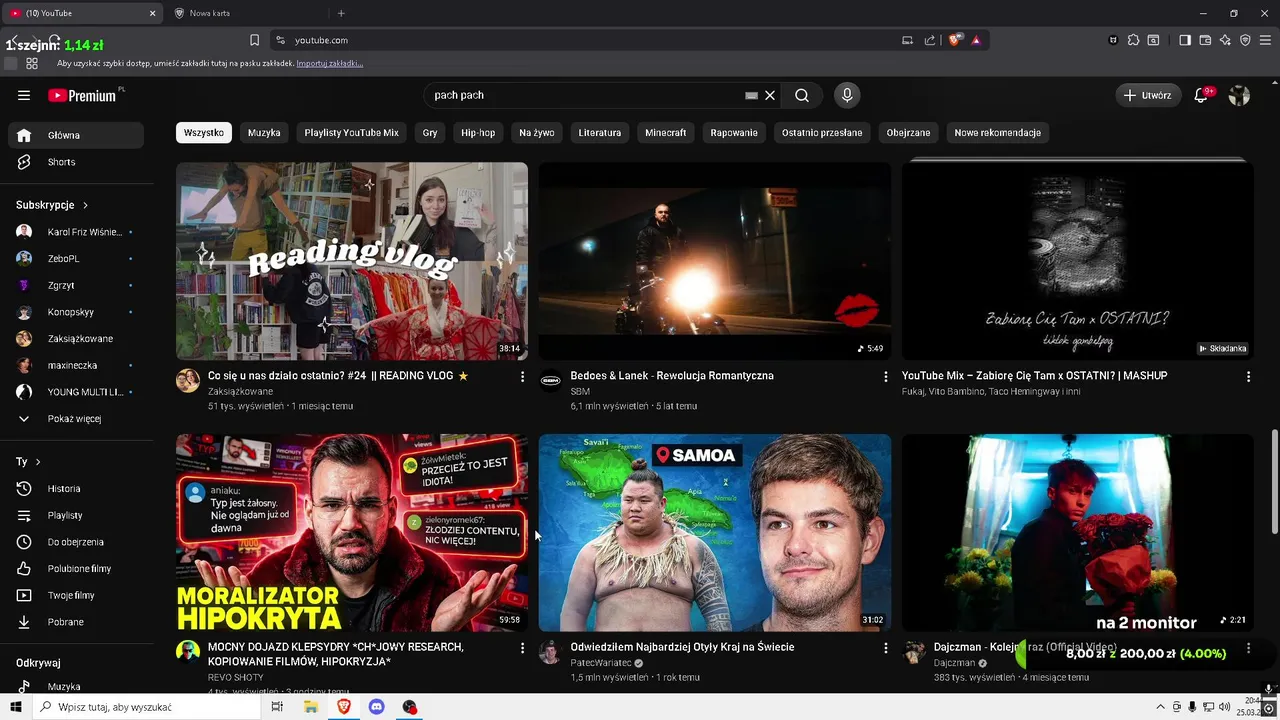1280x720 pixels.
Task: Open Shorts in the sidebar
Action: tap(76, 162)
